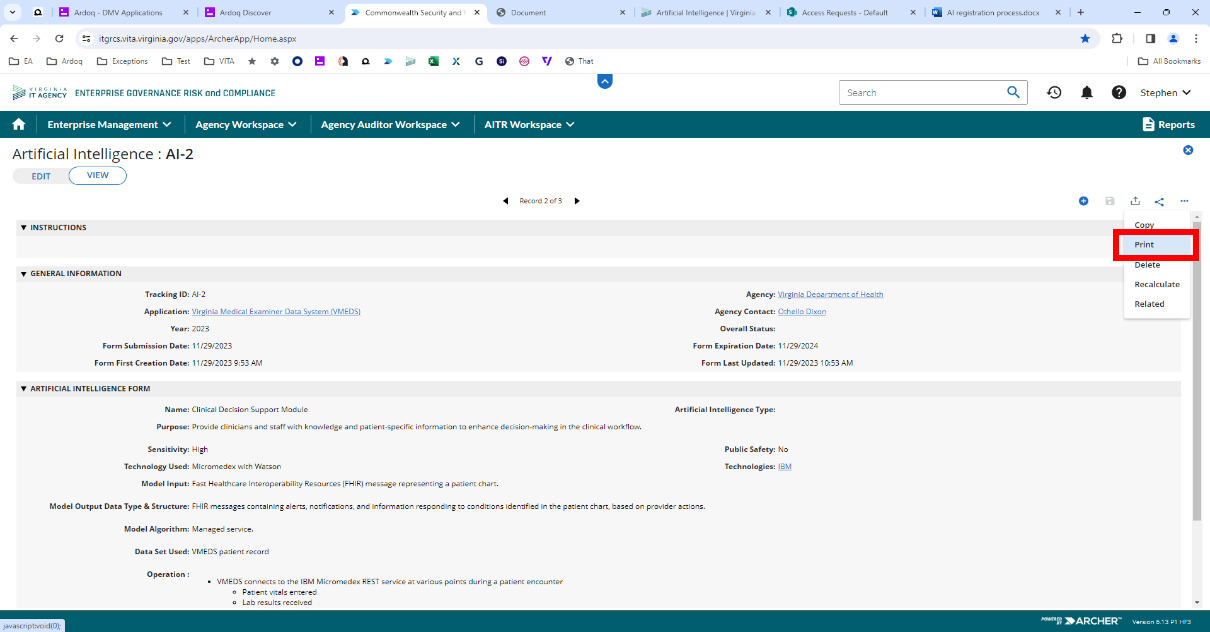The image size is (1210, 632).
Task: Click into the Search input field
Action: coord(921,93)
